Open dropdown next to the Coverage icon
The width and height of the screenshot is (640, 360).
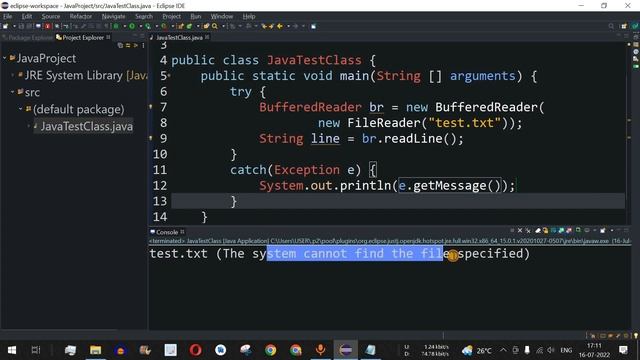[x=157, y=26]
